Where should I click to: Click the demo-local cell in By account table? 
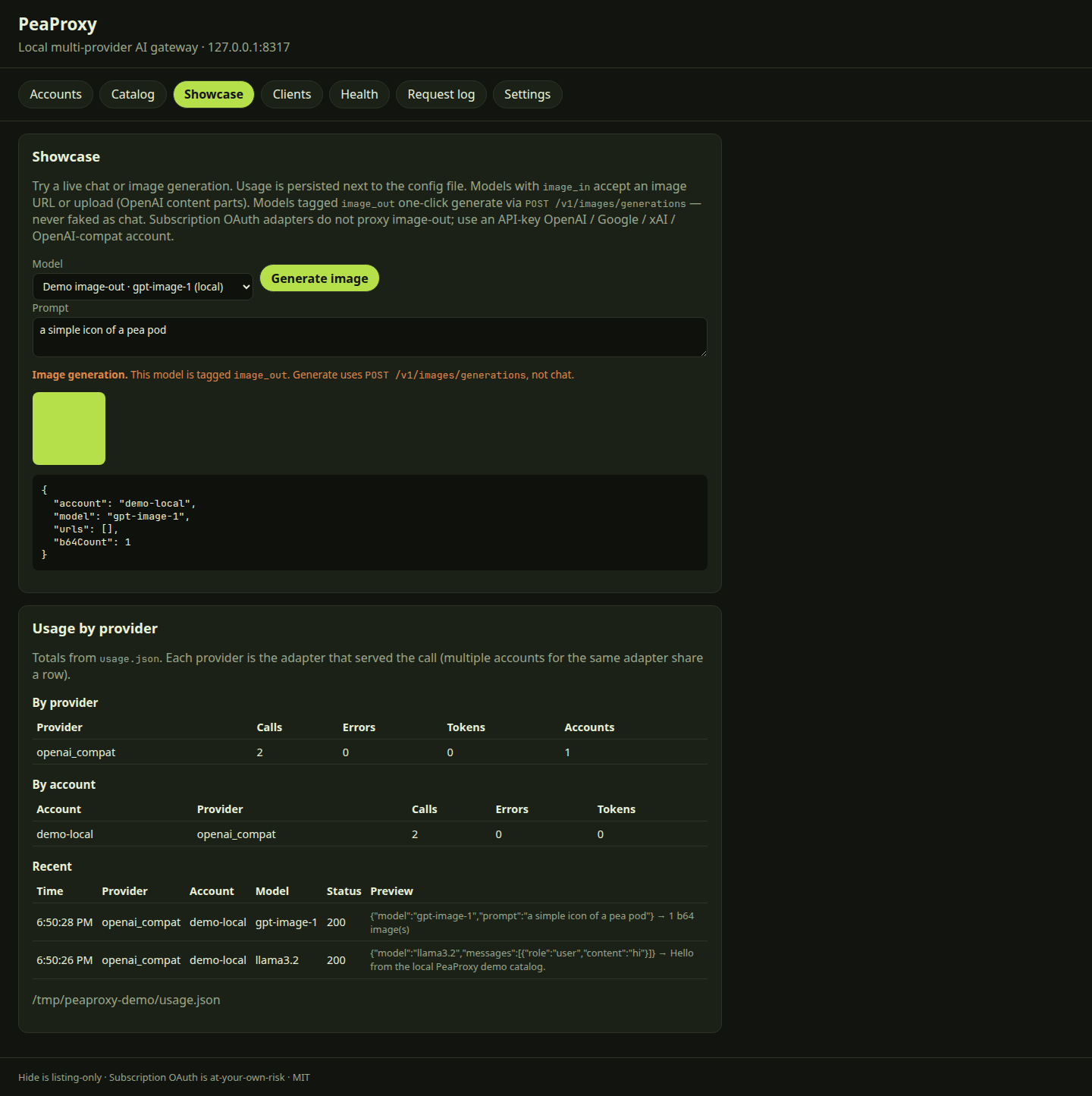coord(65,834)
